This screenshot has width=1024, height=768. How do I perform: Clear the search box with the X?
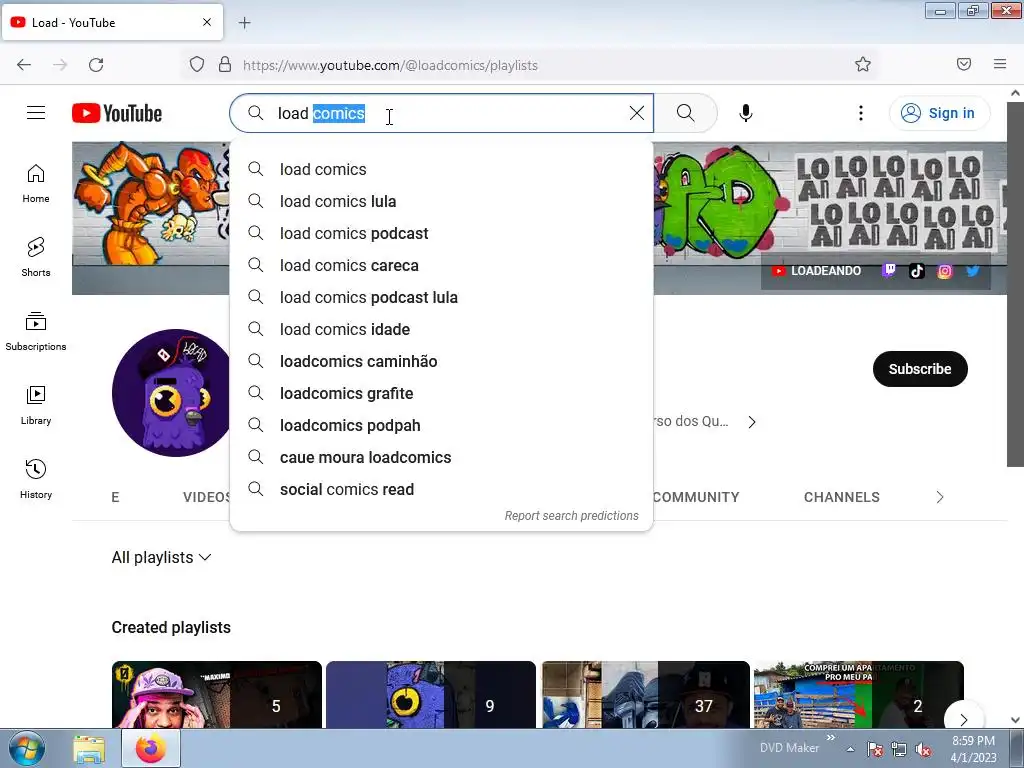pyautogui.click(x=637, y=113)
